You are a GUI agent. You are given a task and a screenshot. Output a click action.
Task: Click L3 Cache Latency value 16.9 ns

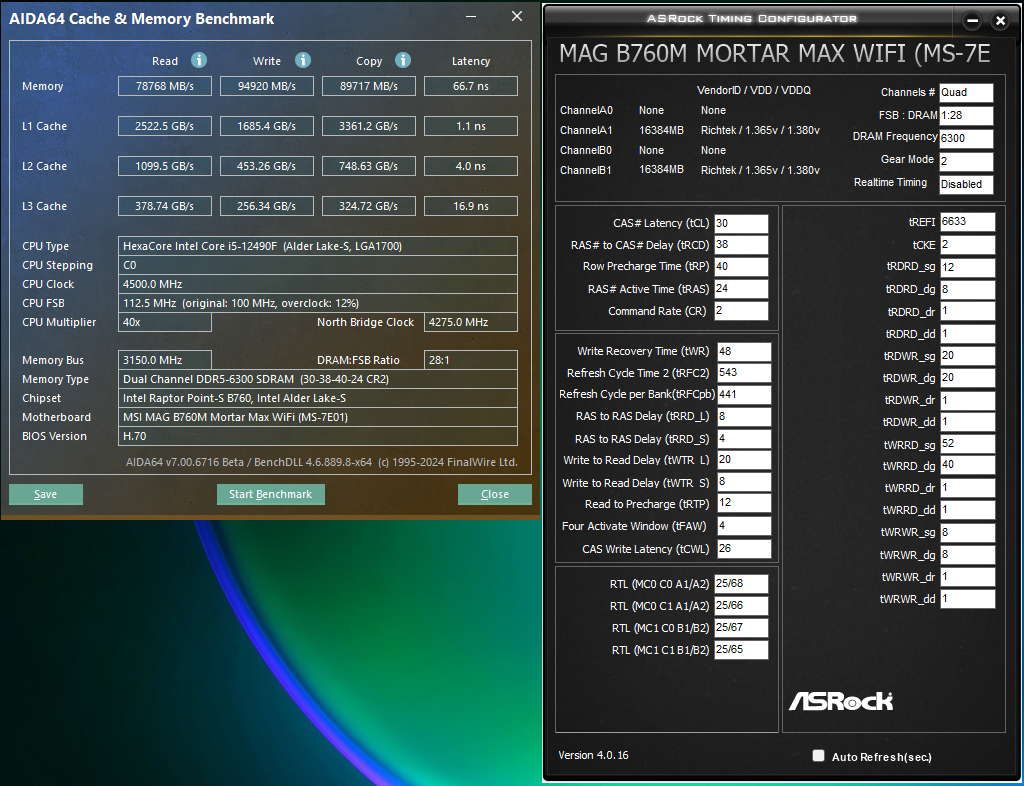click(471, 206)
